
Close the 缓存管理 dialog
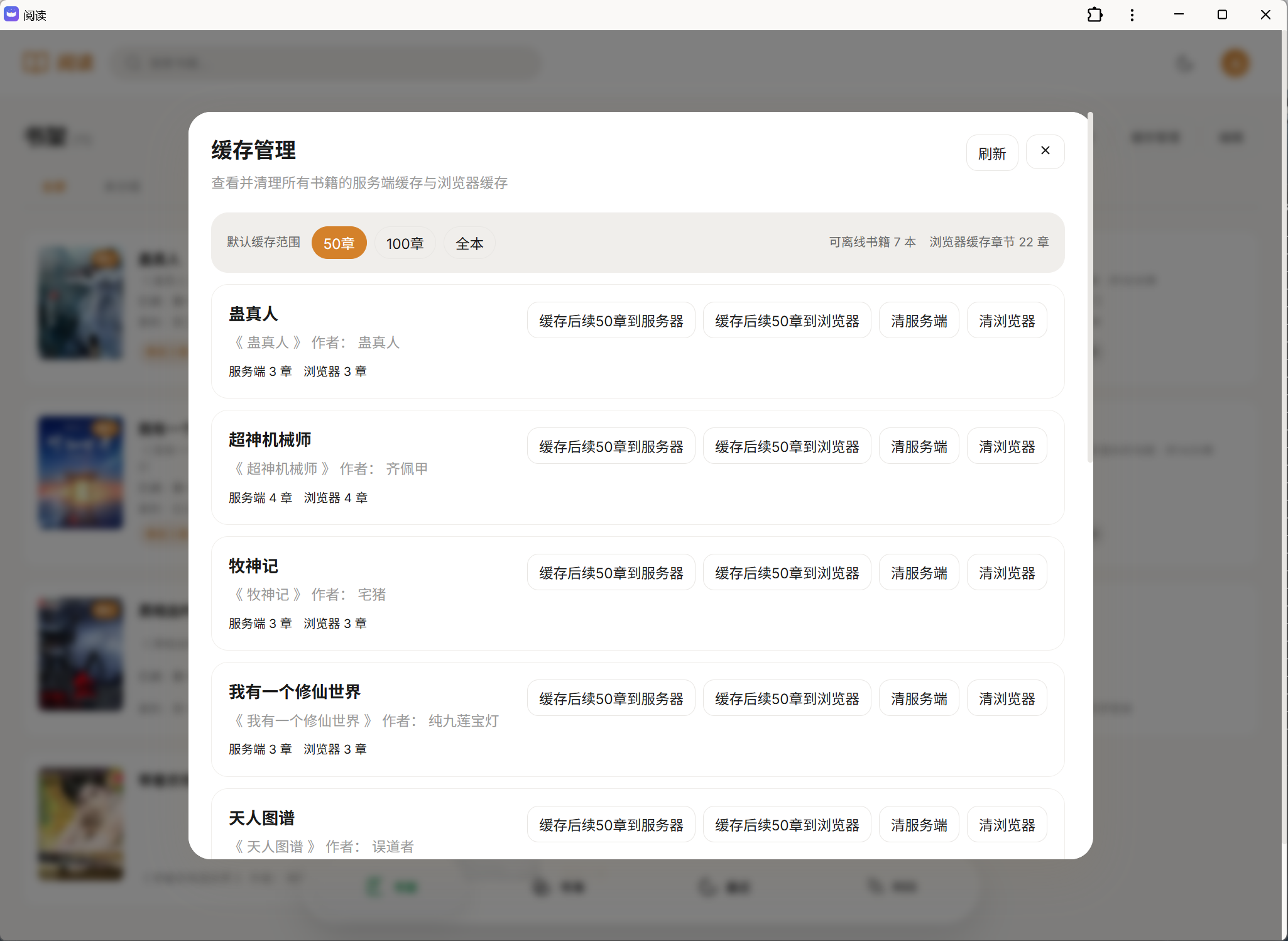click(x=1045, y=151)
